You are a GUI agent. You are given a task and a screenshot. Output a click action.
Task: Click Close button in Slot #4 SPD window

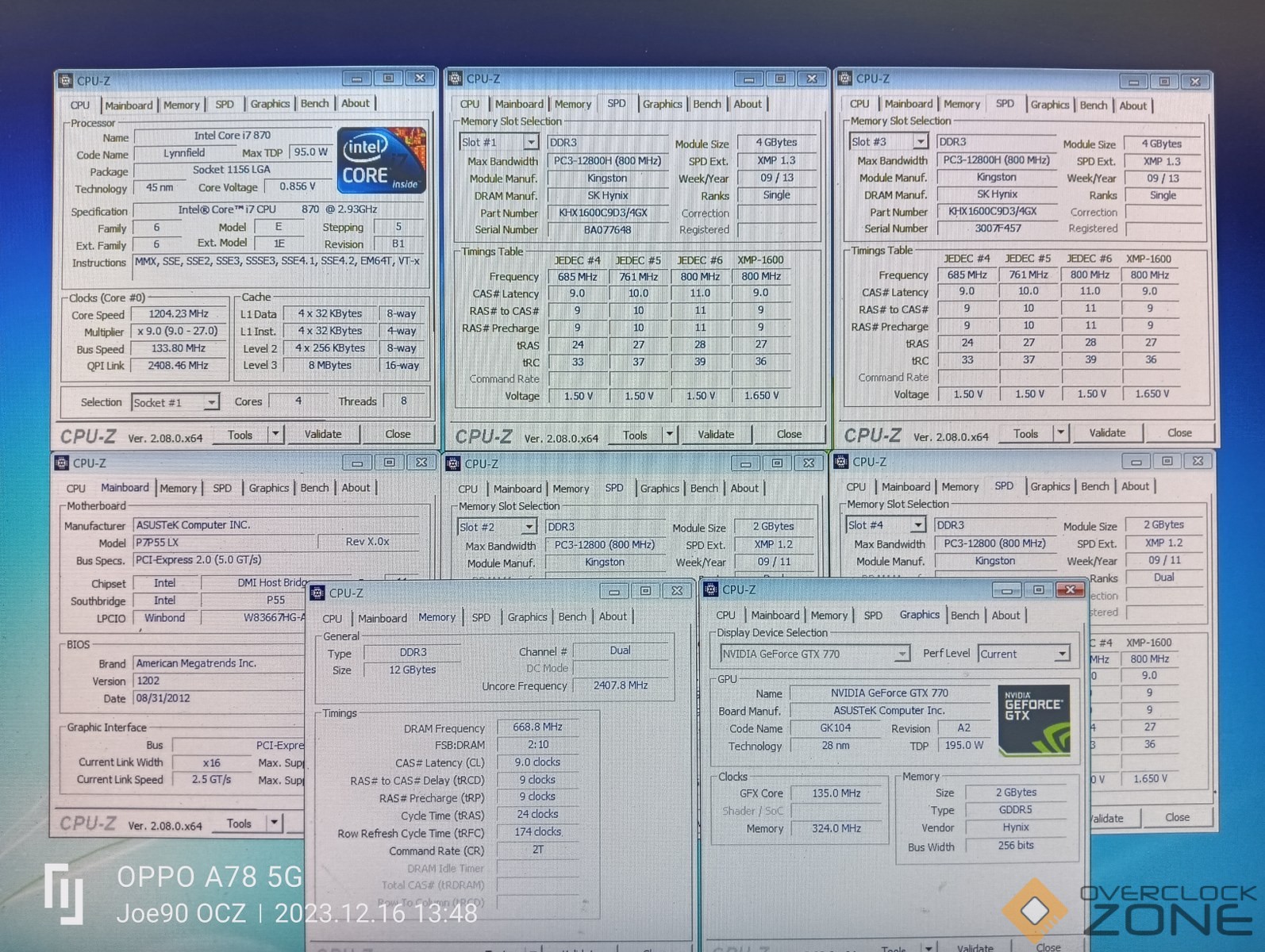point(1177,817)
